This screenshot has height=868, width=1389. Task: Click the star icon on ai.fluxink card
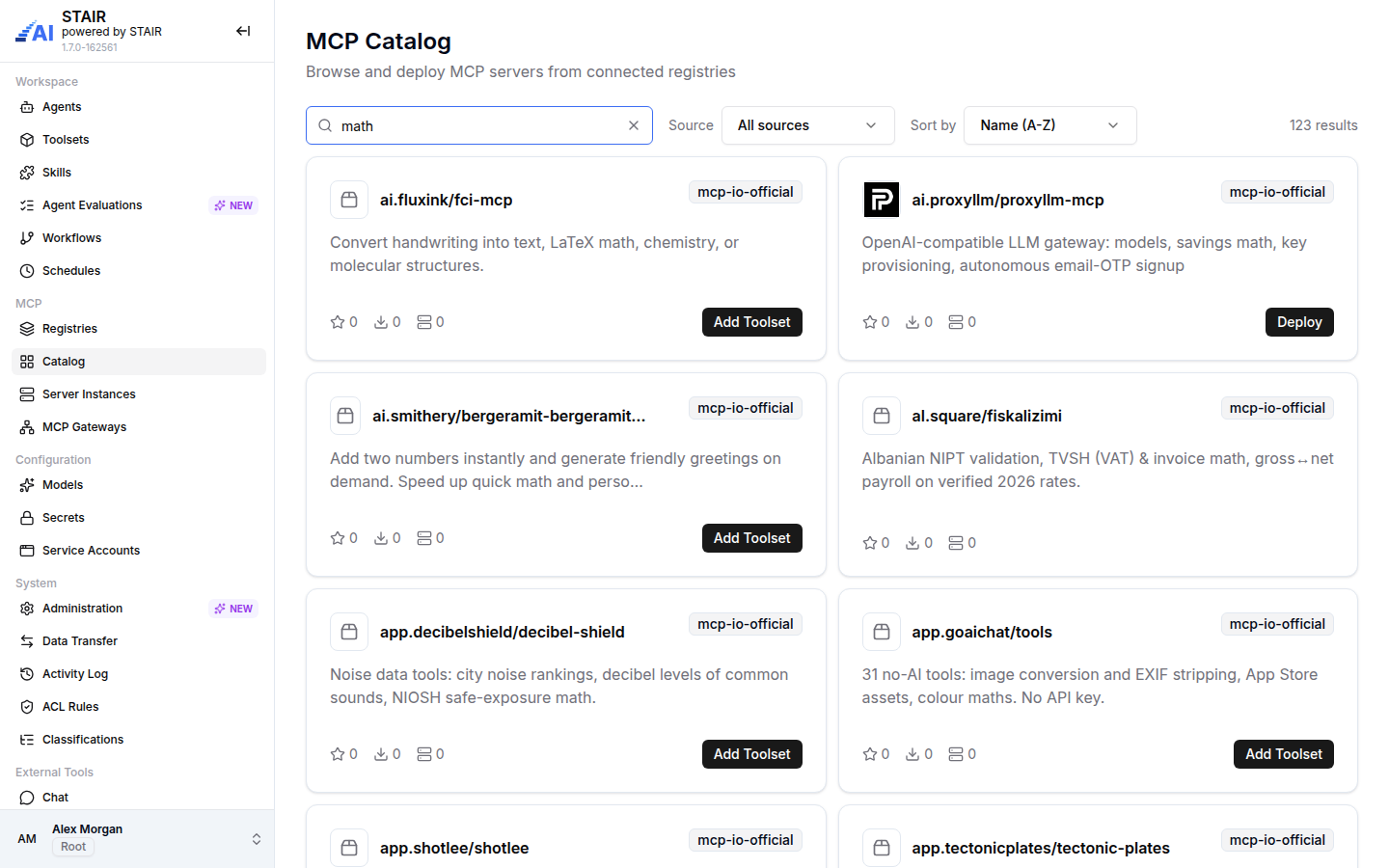338,322
